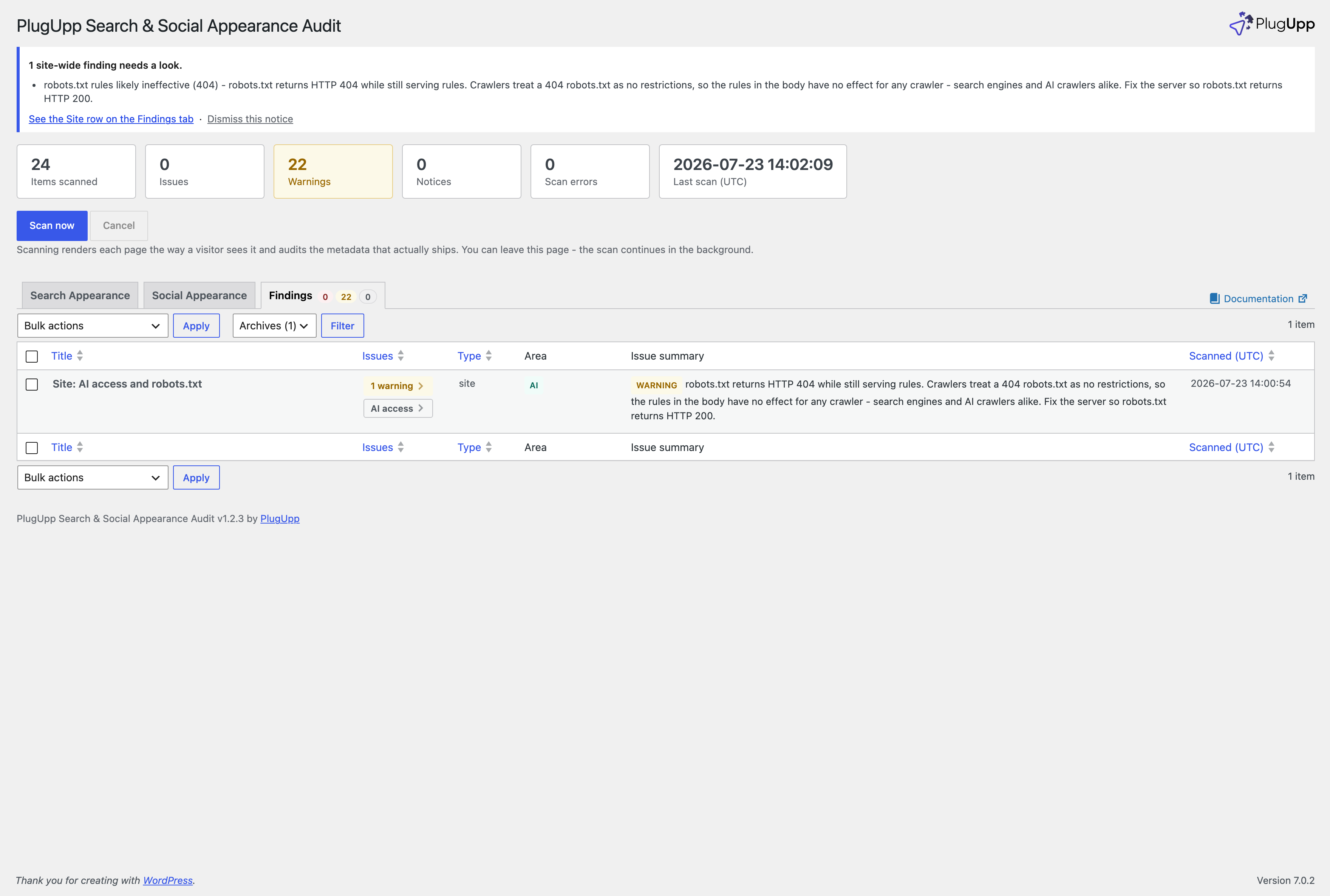Viewport: 1330px width, 896px height.
Task: Click the 24 Items scanned card
Action: tap(77, 171)
